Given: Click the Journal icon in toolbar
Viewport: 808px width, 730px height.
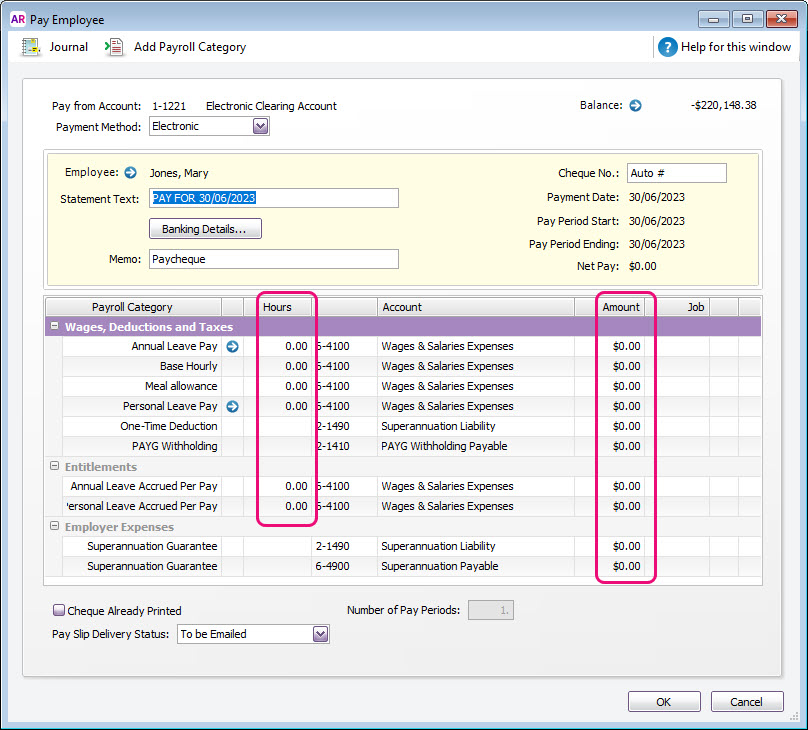Looking at the screenshot, I should [x=31, y=47].
